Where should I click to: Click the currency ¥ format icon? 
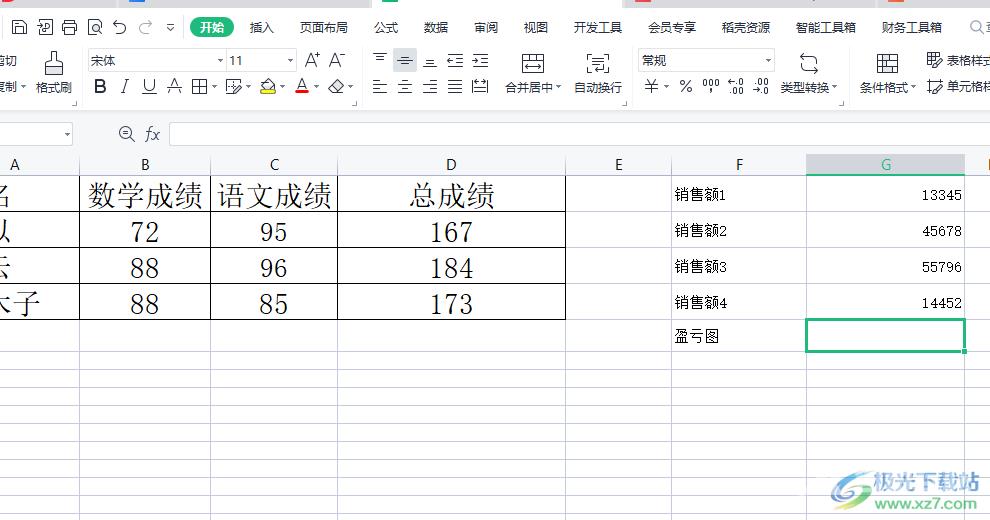coord(651,86)
